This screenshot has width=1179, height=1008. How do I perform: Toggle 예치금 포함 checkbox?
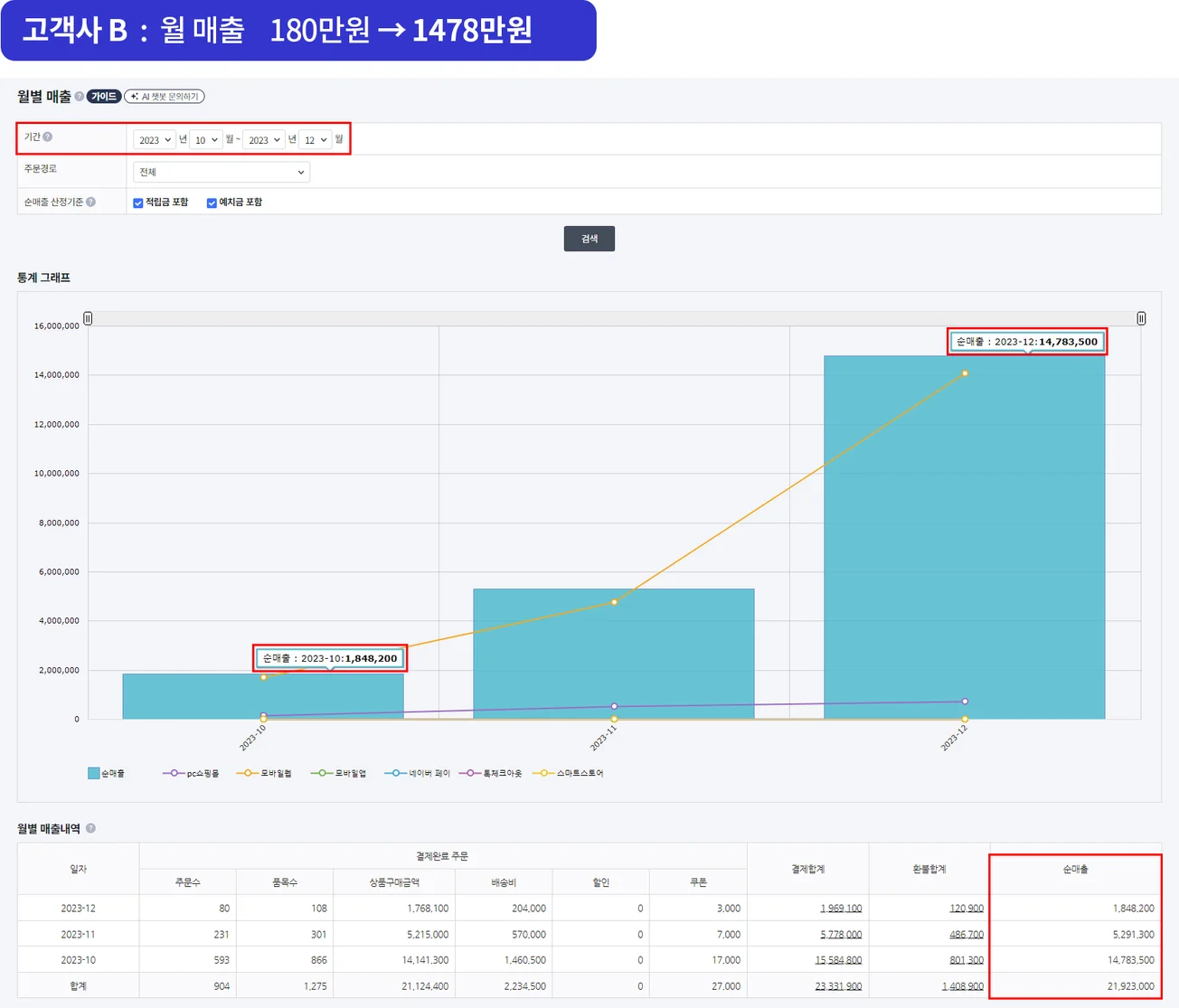point(212,203)
